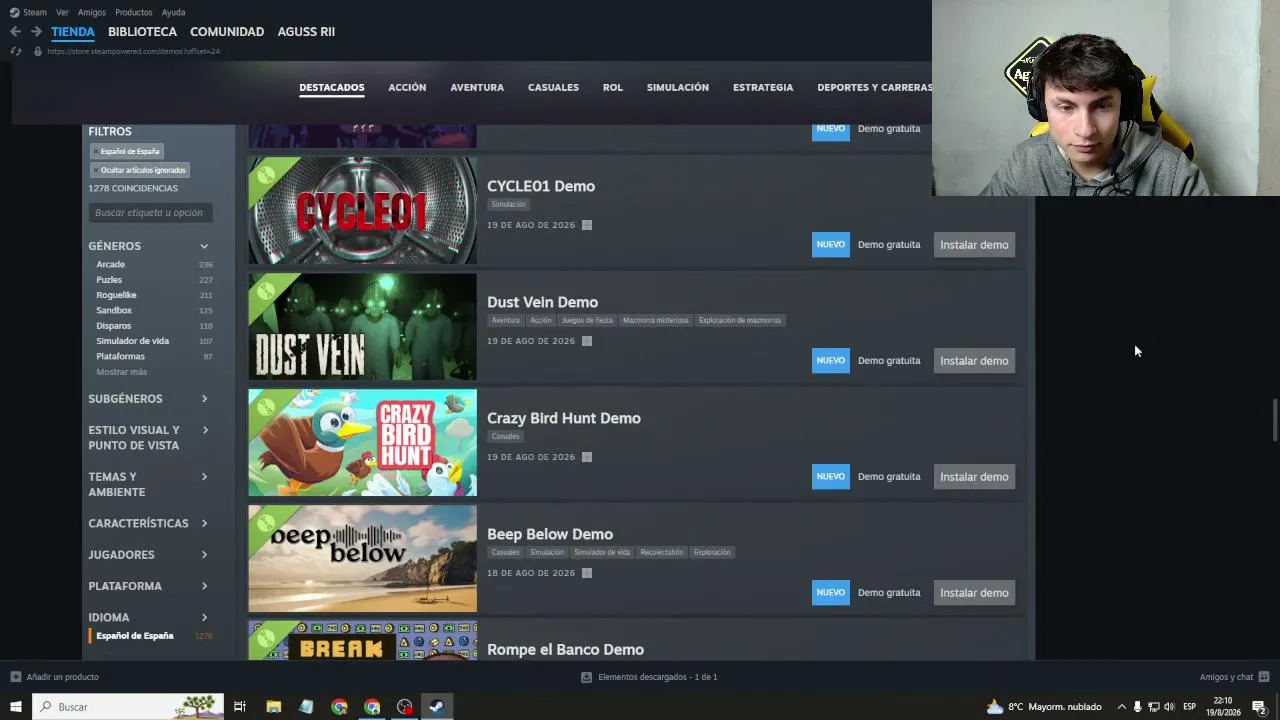This screenshot has width=1280, height=720.
Task: Open the Windows notification center
Action: click(x=1259, y=707)
